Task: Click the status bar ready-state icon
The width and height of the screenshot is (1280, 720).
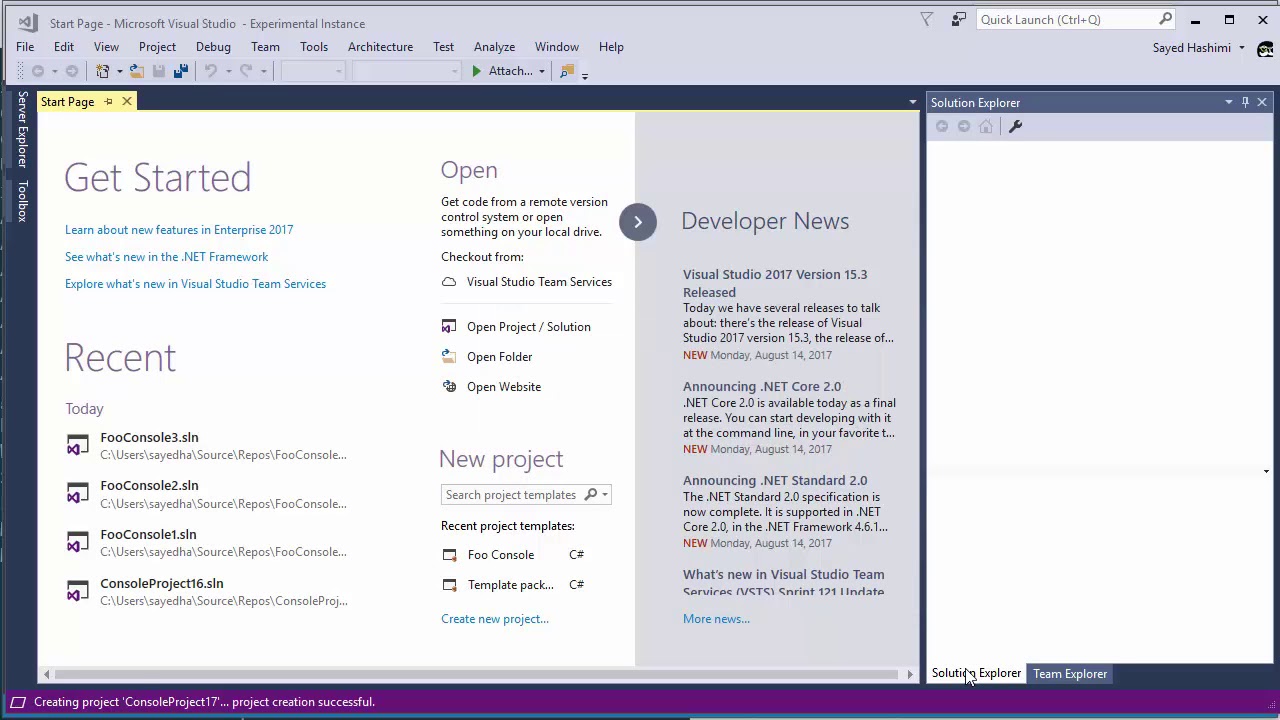Action: click(18, 702)
